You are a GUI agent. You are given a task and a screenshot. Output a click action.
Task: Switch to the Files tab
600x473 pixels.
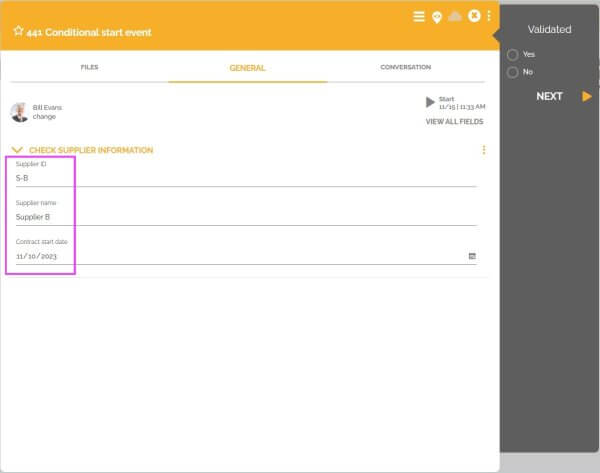pyautogui.click(x=89, y=68)
